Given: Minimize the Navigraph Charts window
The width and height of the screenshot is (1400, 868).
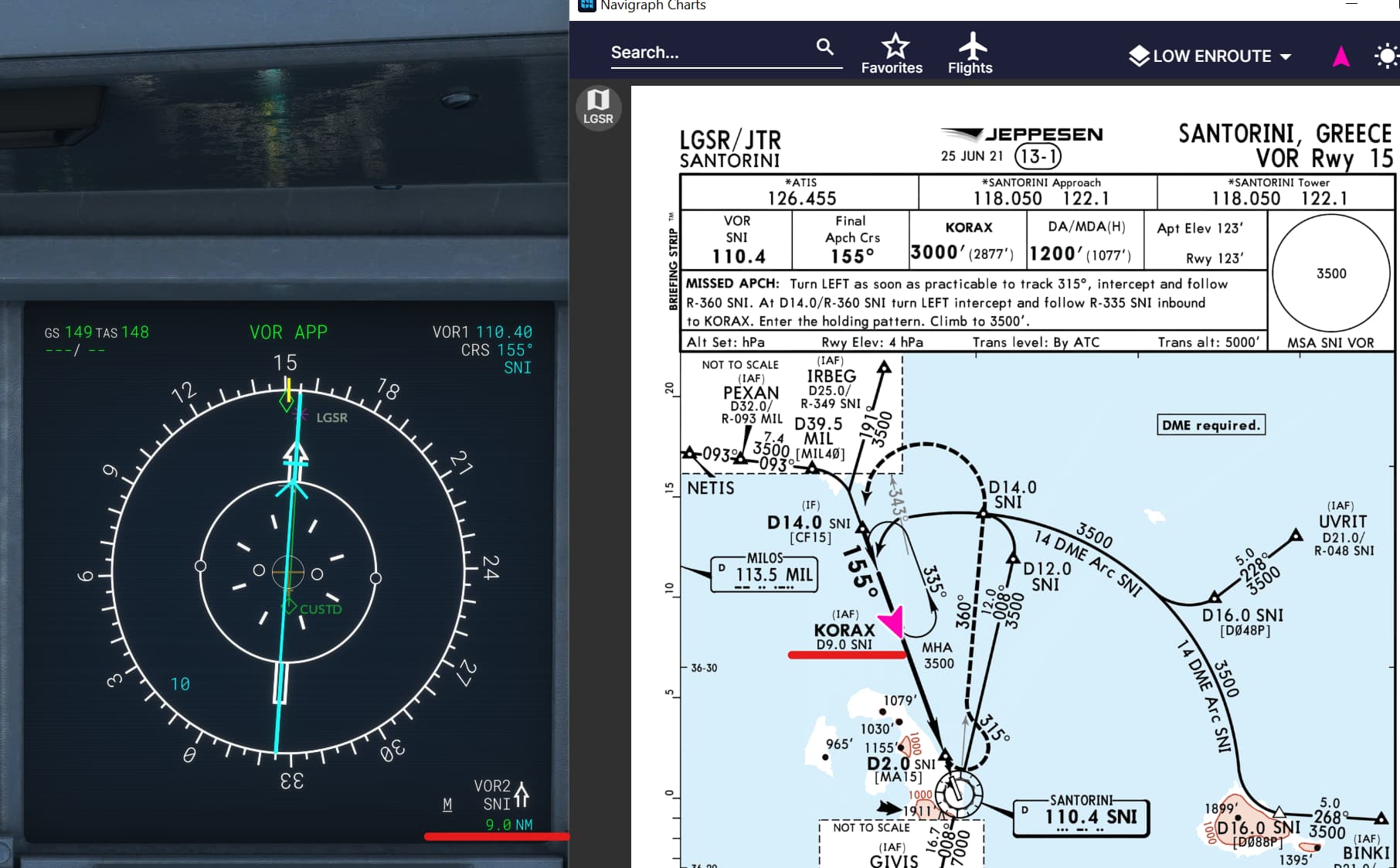Looking at the screenshot, I should tap(1351, 5).
